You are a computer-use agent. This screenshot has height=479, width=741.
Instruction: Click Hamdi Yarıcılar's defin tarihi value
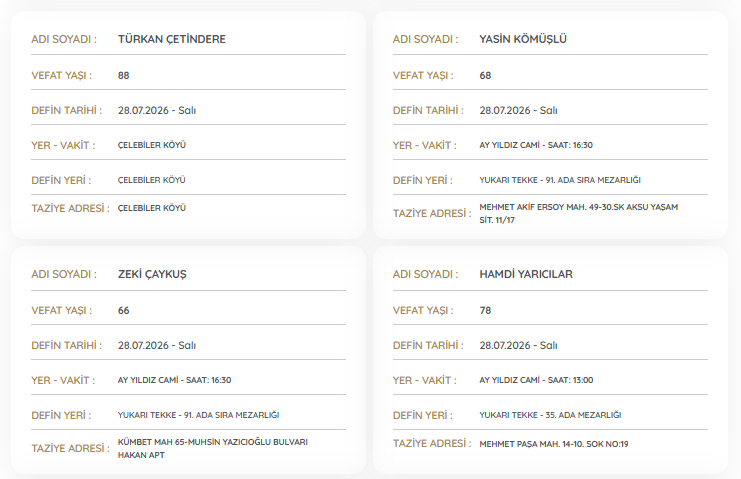pos(518,346)
